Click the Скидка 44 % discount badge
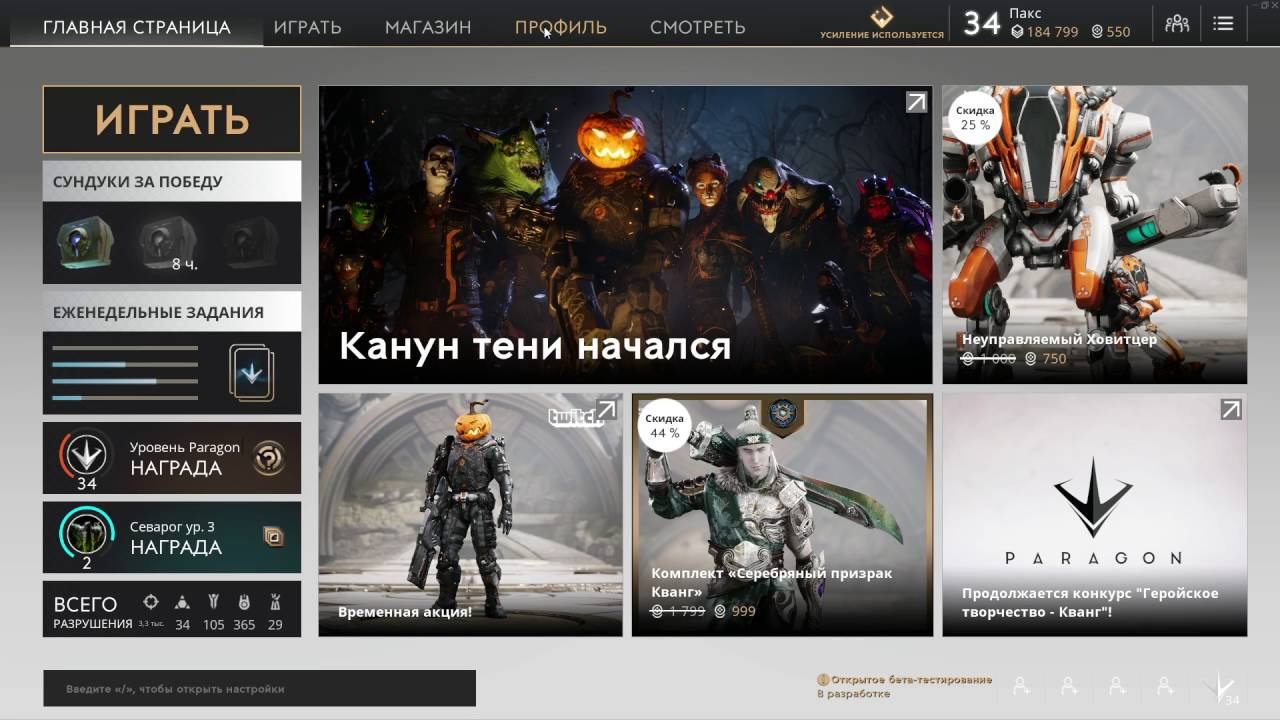 [x=664, y=426]
